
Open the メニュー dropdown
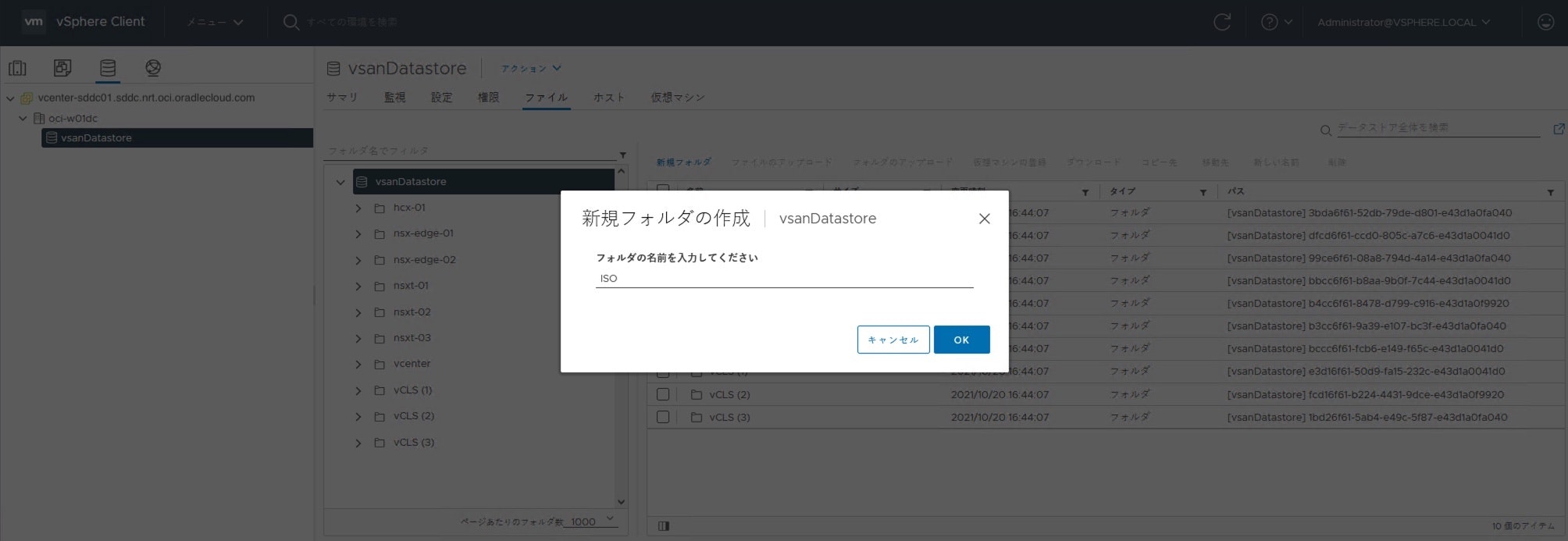215,22
